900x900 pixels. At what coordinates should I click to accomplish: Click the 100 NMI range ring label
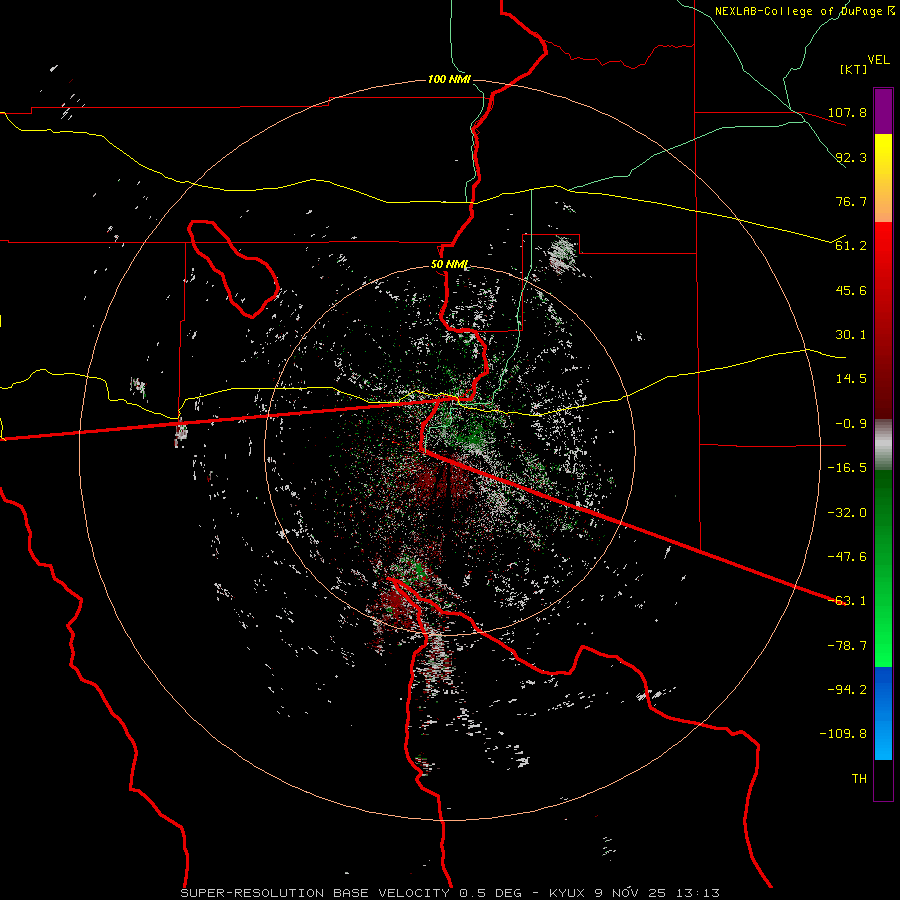click(449, 79)
